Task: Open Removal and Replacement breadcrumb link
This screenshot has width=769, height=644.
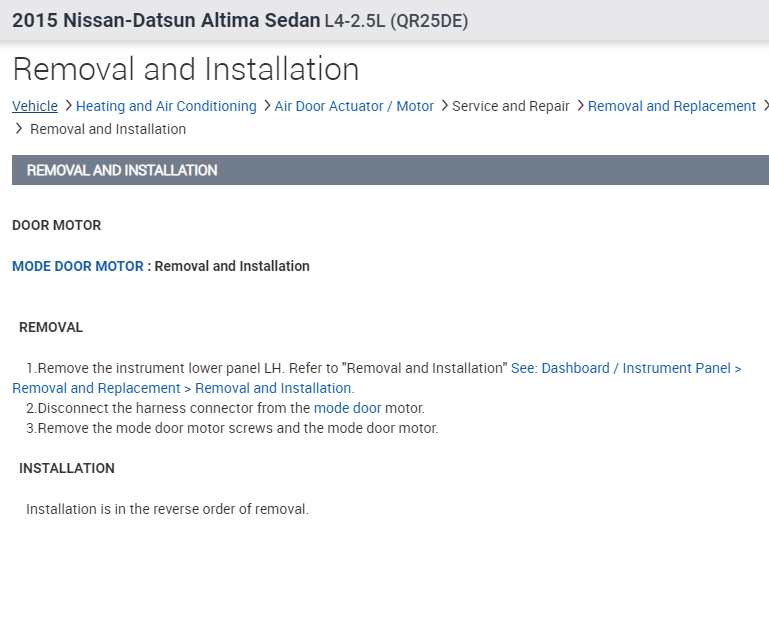Action: pyautogui.click(x=671, y=106)
